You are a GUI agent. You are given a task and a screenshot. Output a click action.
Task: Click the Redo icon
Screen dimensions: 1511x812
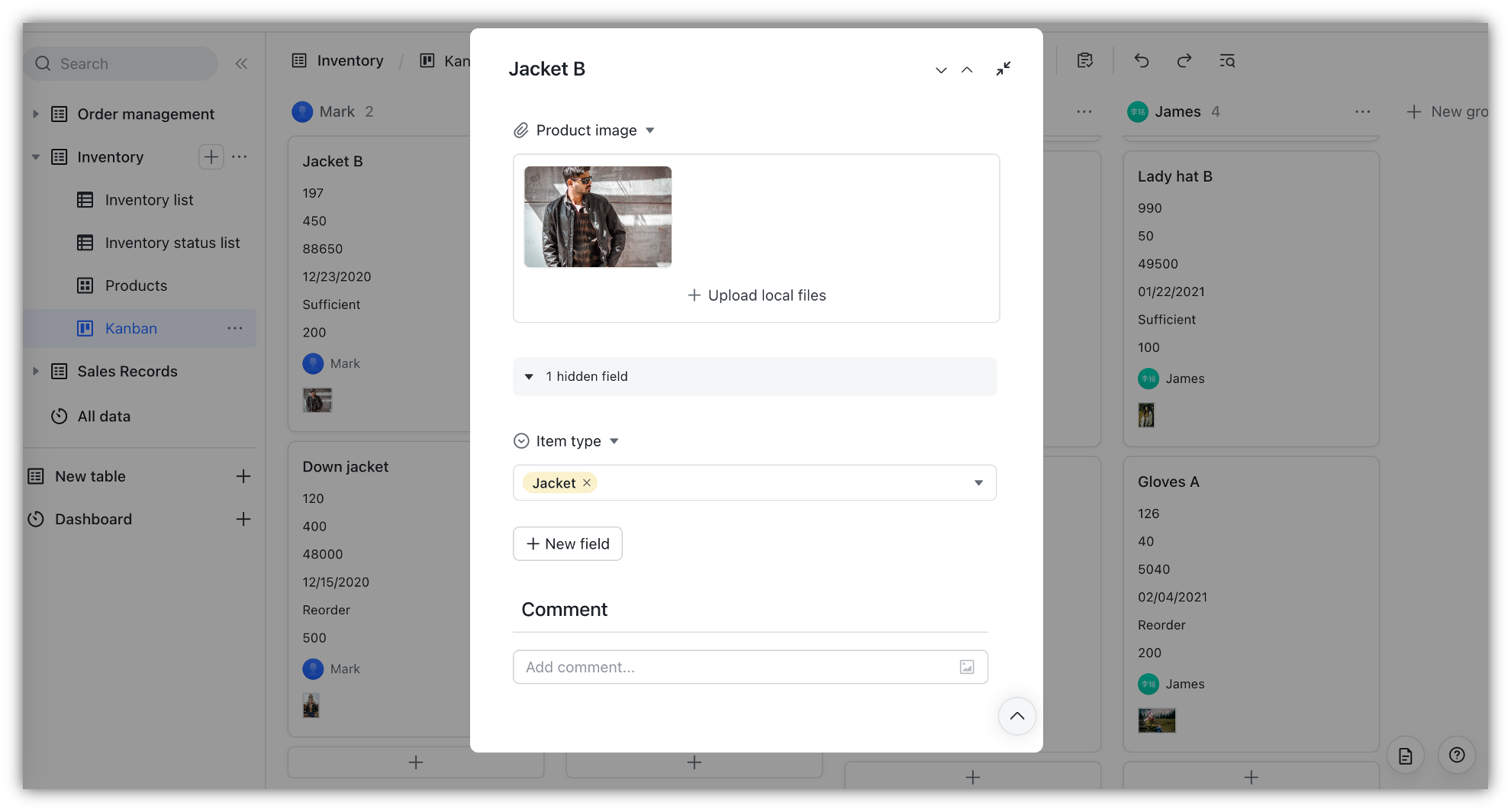coord(1184,60)
